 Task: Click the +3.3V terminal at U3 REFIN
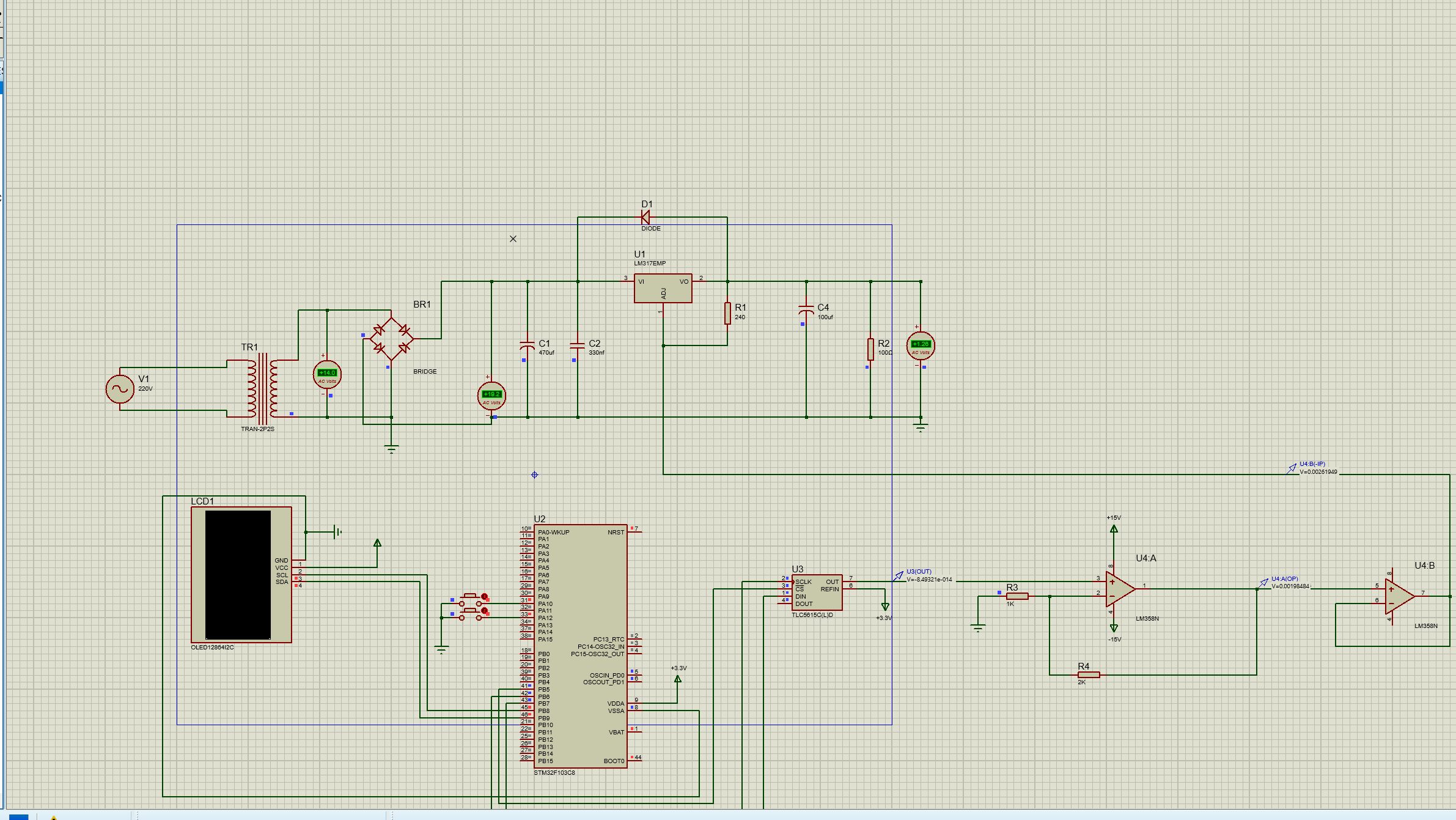(885, 607)
